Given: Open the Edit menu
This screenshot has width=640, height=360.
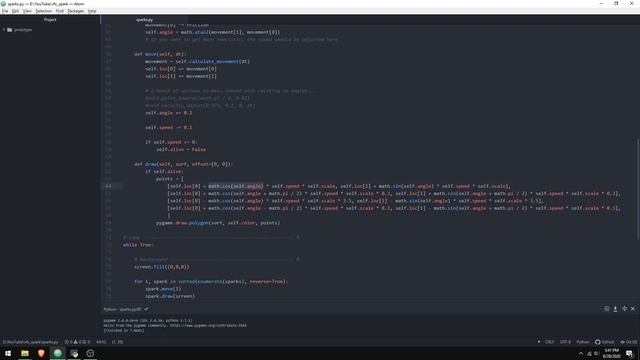Looking at the screenshot, I should 15,11.
